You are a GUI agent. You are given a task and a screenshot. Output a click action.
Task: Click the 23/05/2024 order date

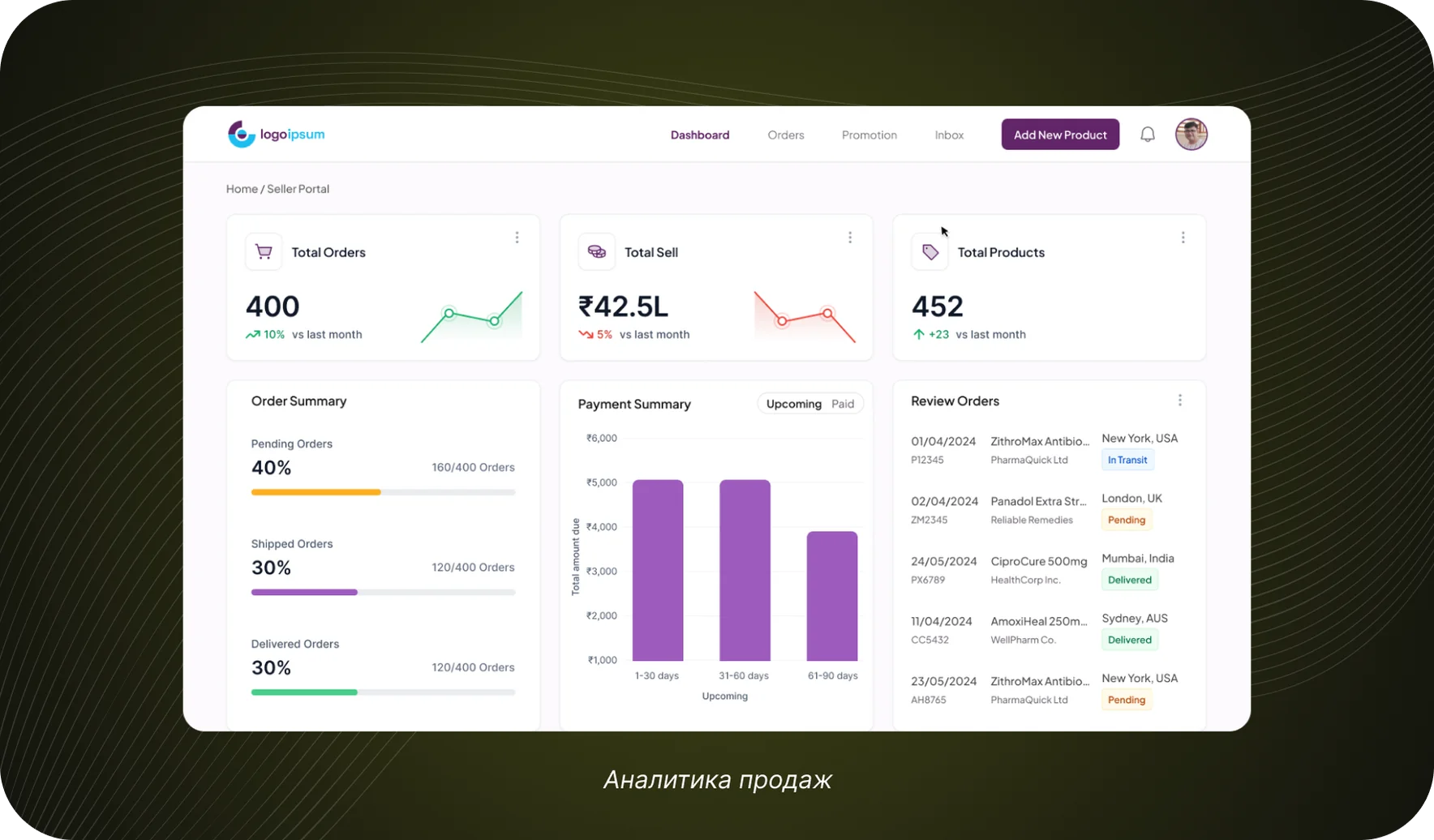(x=944, y=681)
